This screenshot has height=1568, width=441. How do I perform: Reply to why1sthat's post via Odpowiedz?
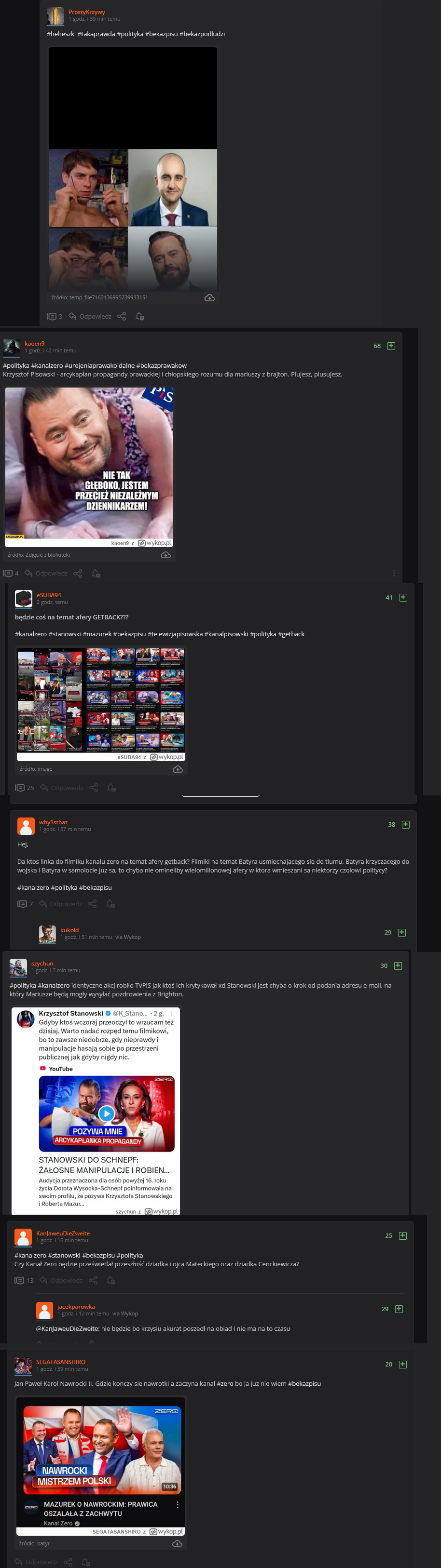click(x=60, y=904)
